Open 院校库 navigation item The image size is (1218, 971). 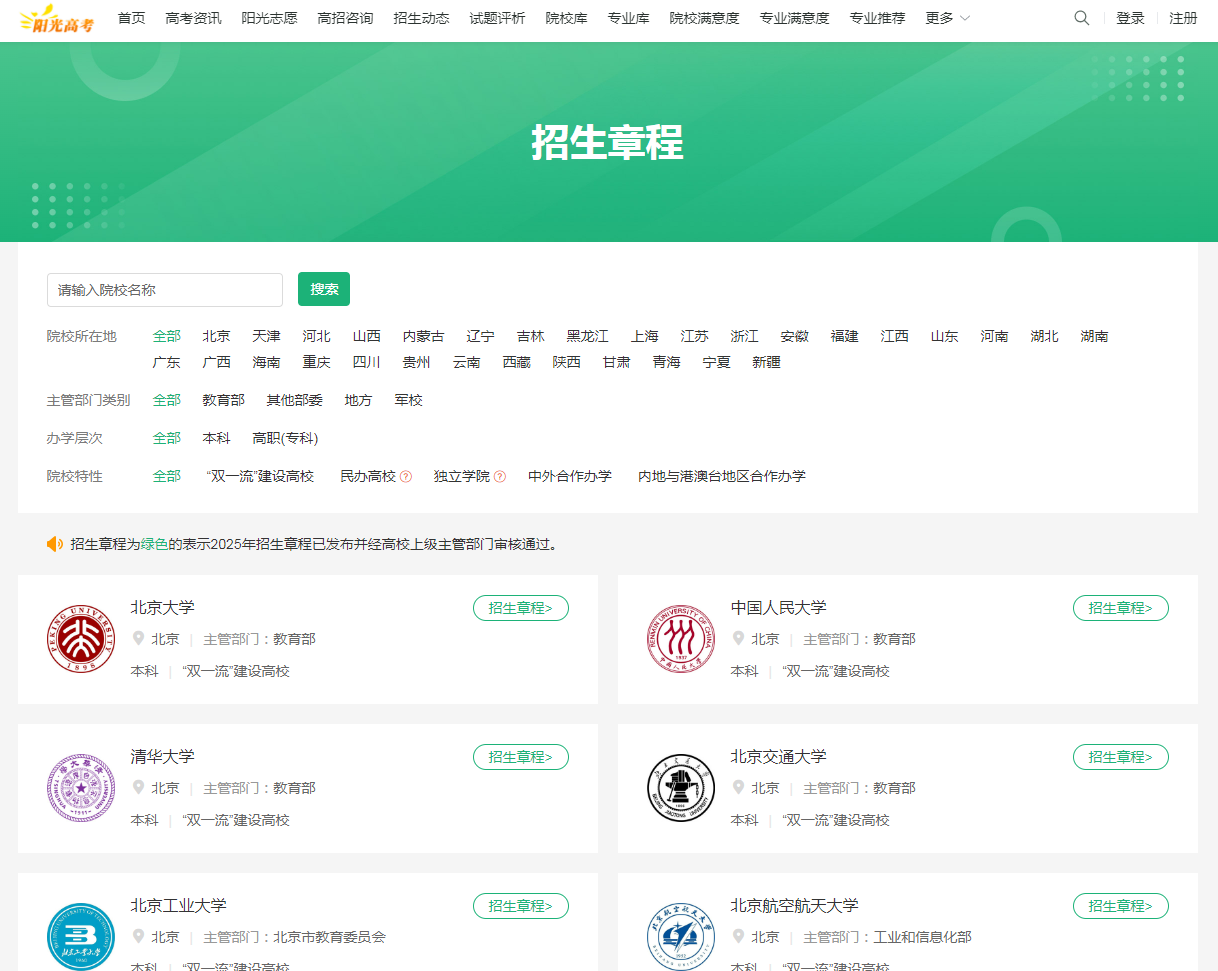click(566, 18)
